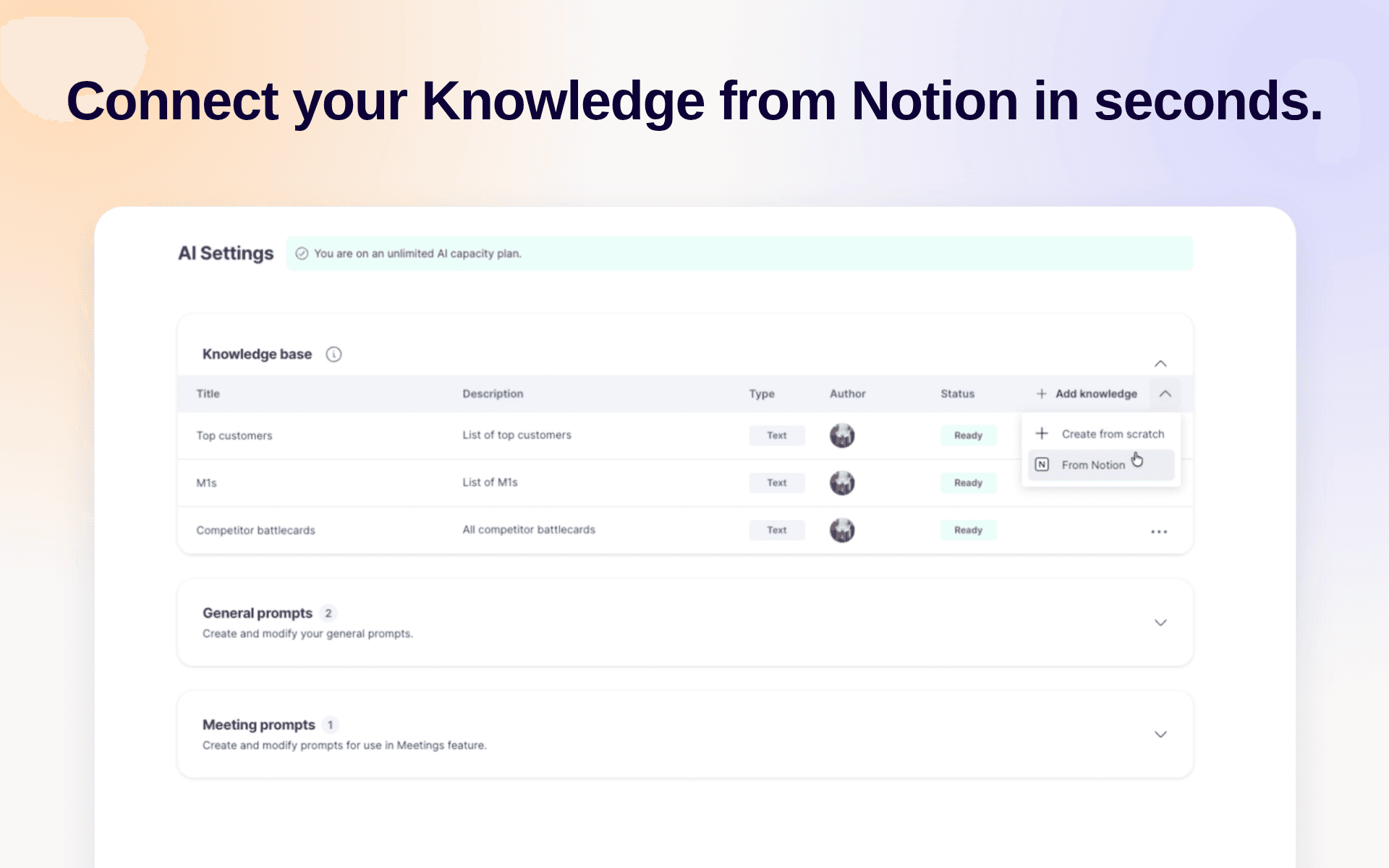Click the Meetings feature prompts description text
Screen dimensions: 1389x868
(344, 746)
